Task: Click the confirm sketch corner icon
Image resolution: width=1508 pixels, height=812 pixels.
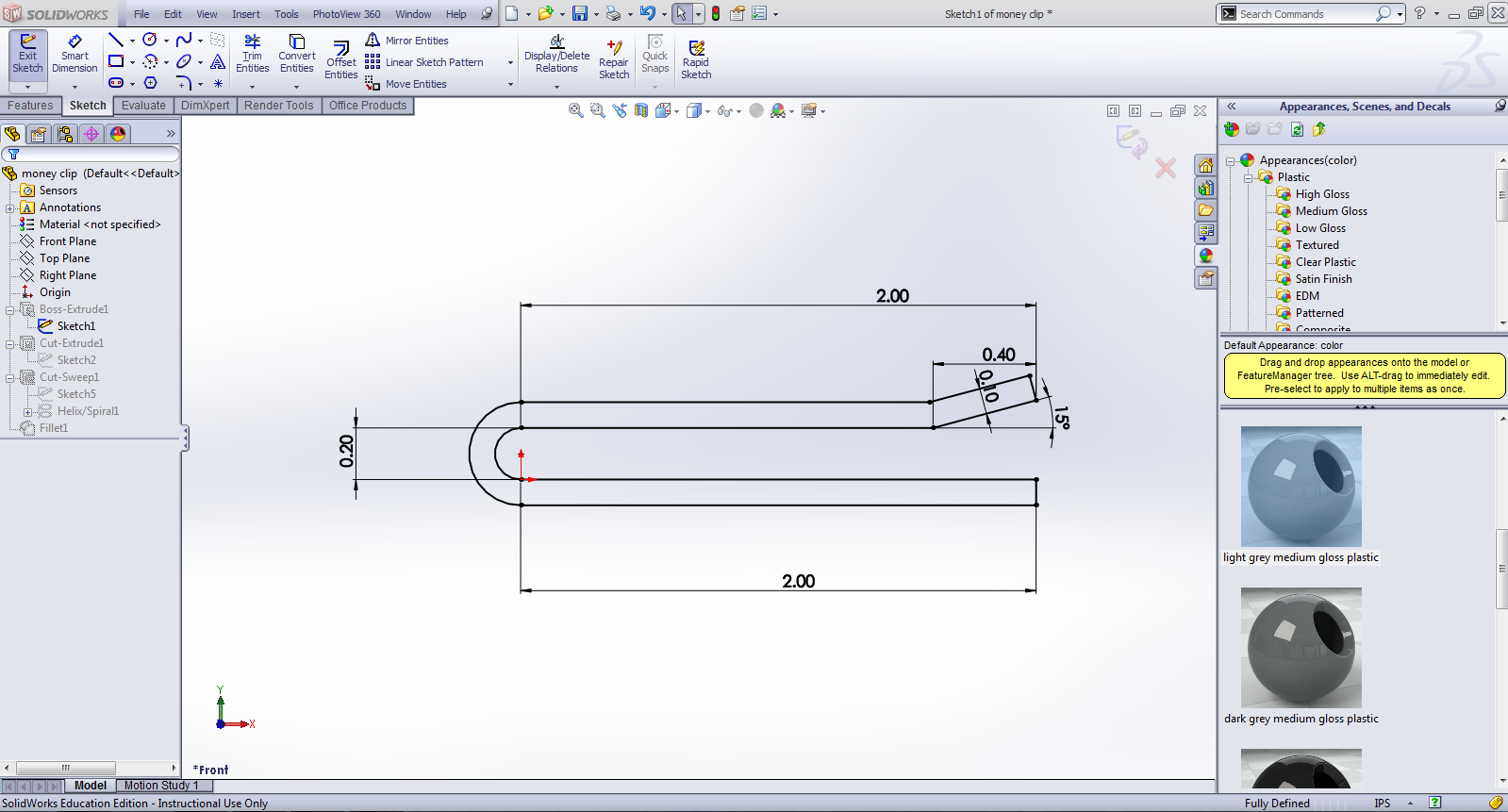Action: (x=1131, y=141)
